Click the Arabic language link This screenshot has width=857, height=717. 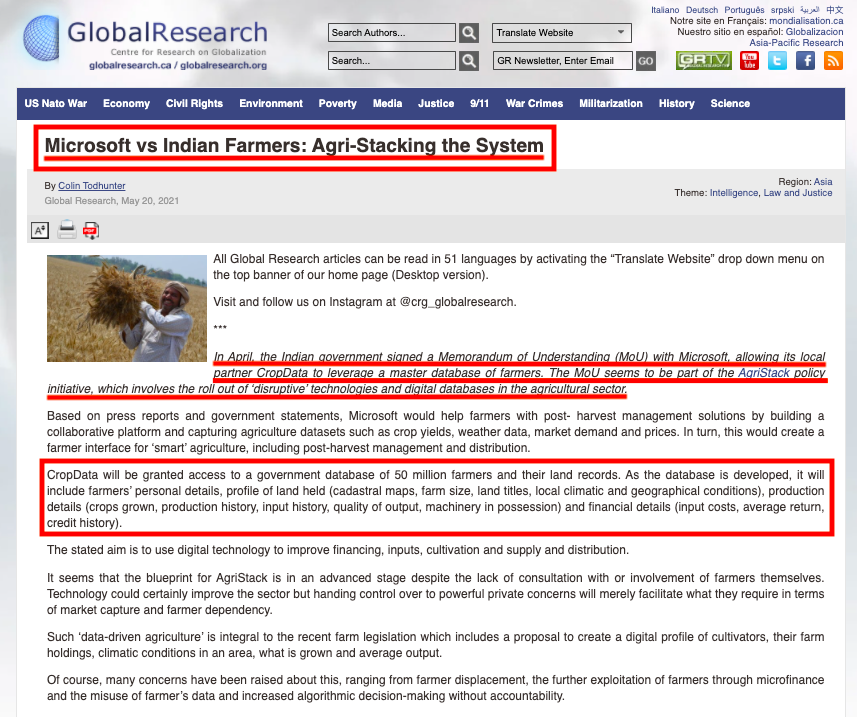pos(809,10)
